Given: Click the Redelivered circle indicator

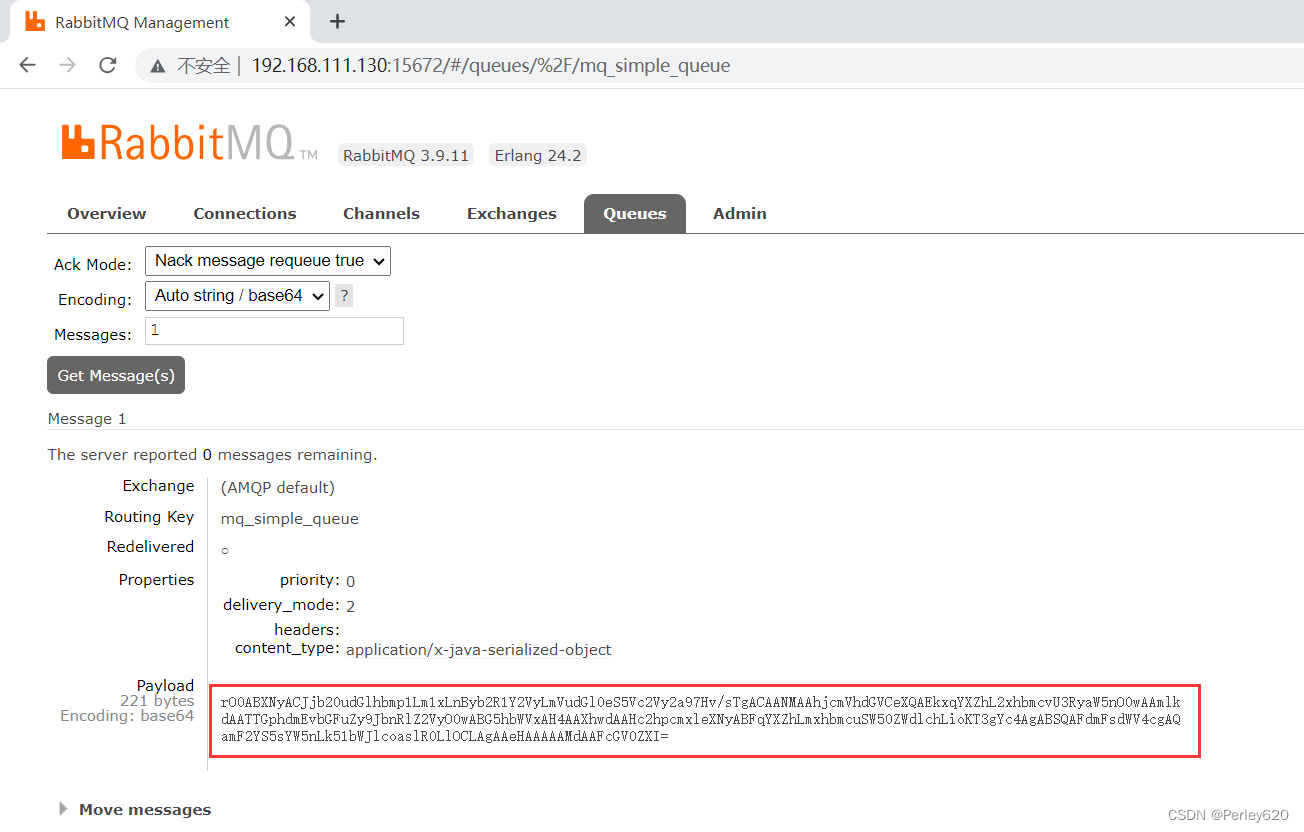Looking at the screenshot, I should 225,550.
